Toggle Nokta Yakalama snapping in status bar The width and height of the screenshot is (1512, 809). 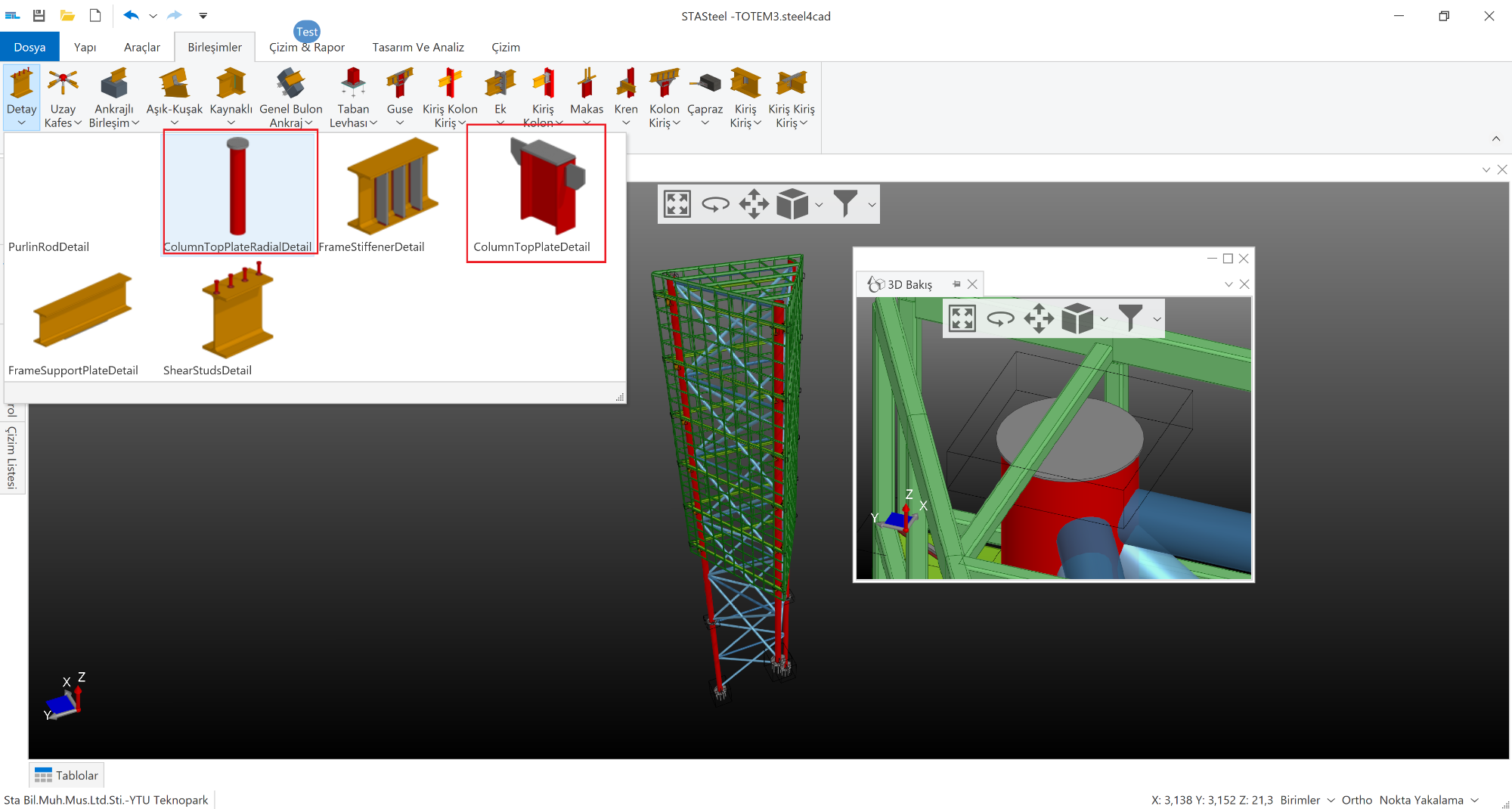(x=1421, y=800)
